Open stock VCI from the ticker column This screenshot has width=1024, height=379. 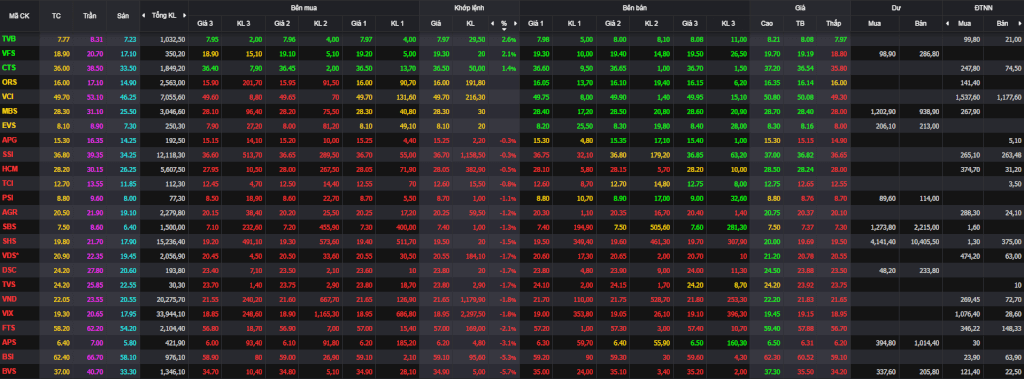pos(8,97)
